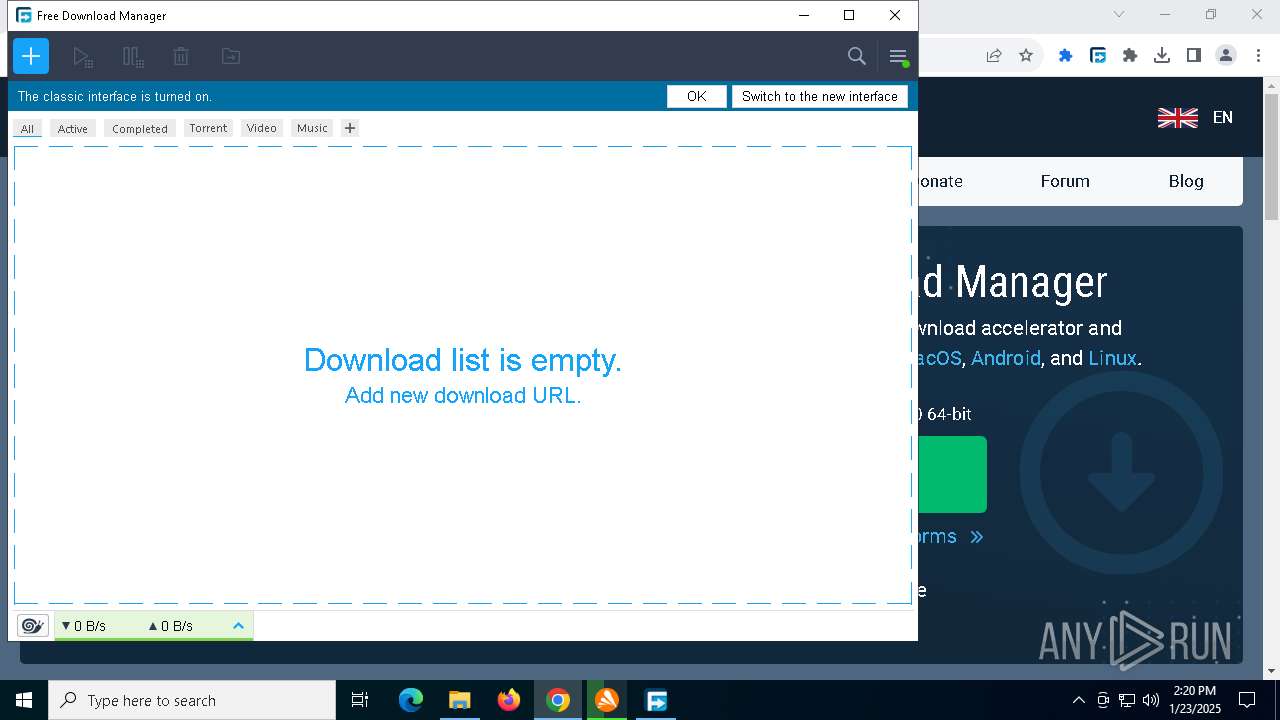Change language via EN flag selector

point(1195,118)
